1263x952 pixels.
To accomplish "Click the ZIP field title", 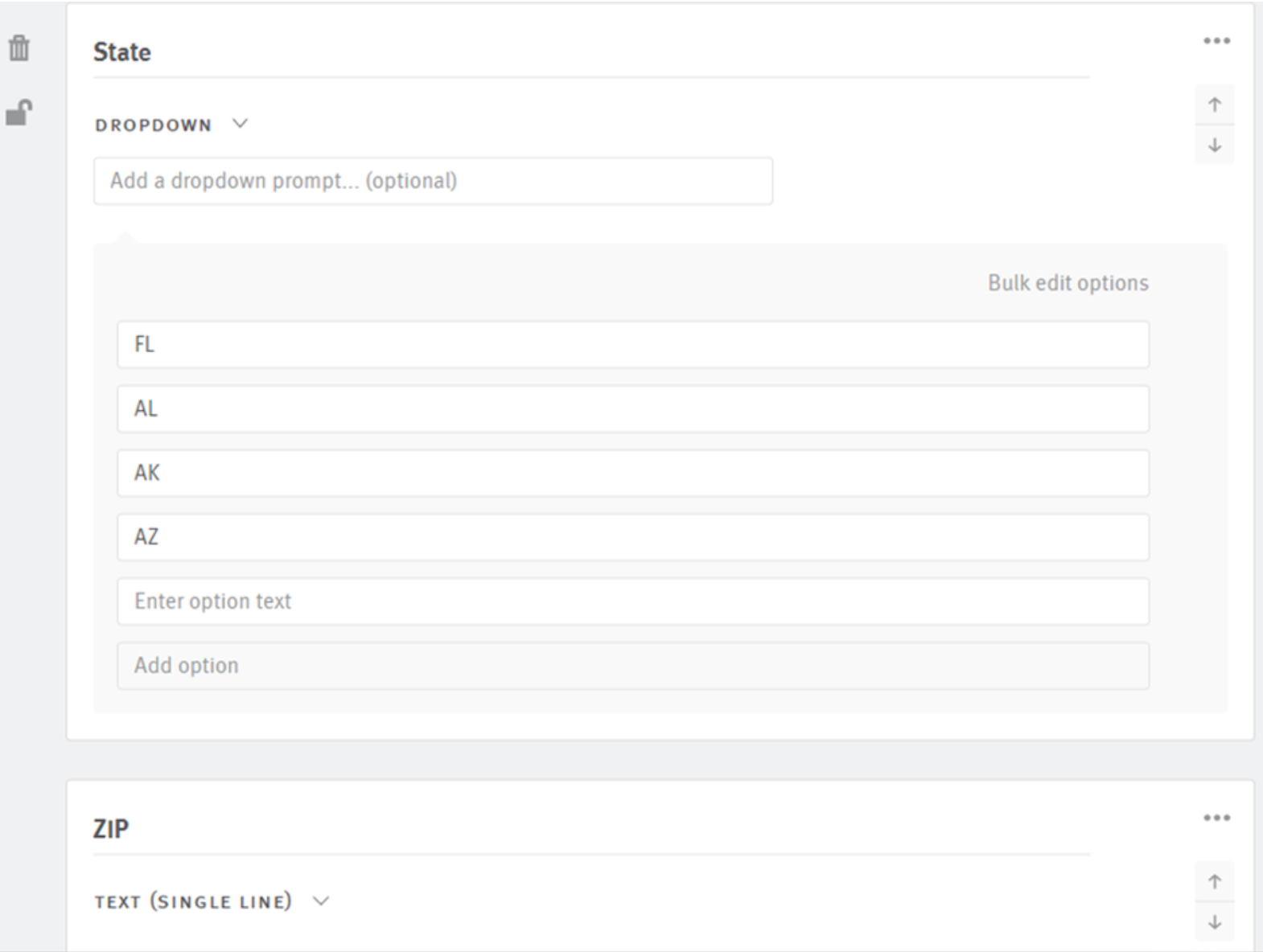I will point(111,829).
